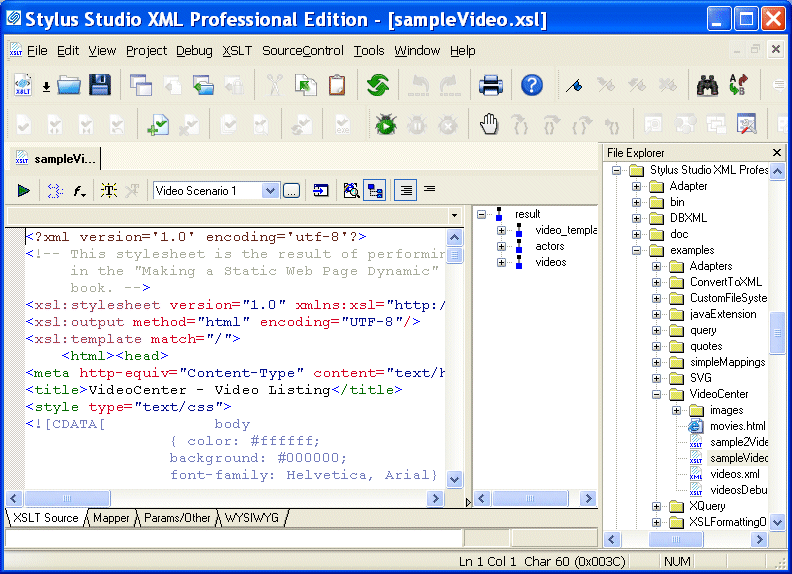Switch to the WYSIWYG tab
The width and height of the screenshot is (792, 574).
coord(252,518)
